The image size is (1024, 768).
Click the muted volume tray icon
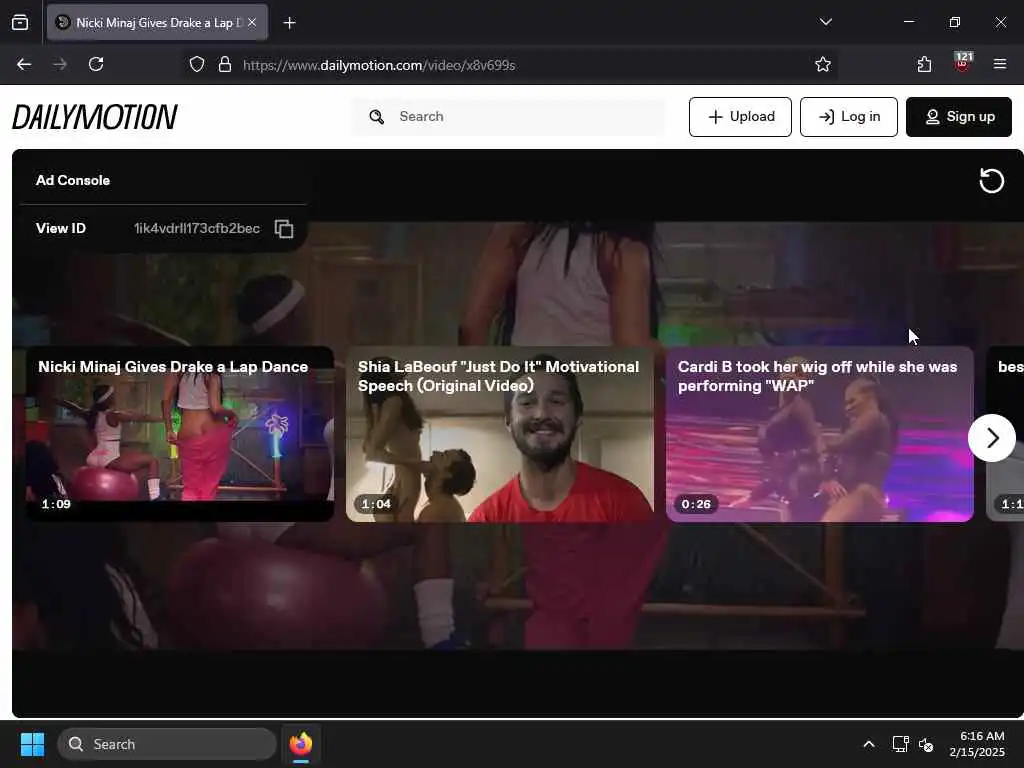pyautogui.click(x=925, y=744)
